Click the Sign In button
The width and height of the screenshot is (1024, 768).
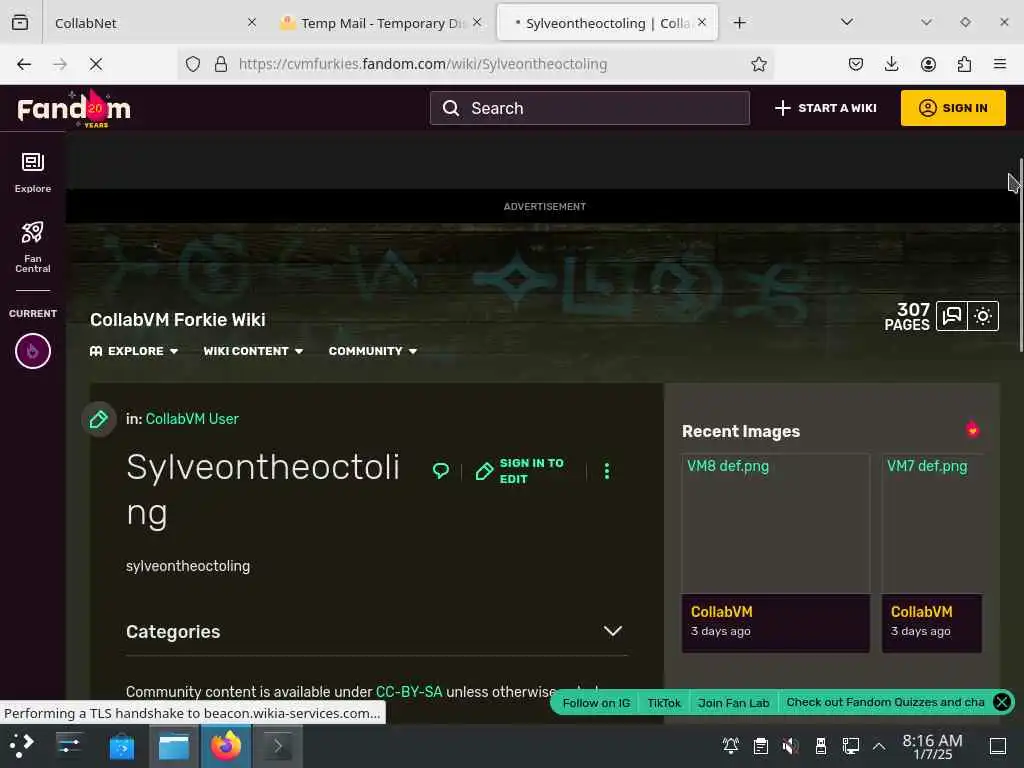tap(953, 108)
